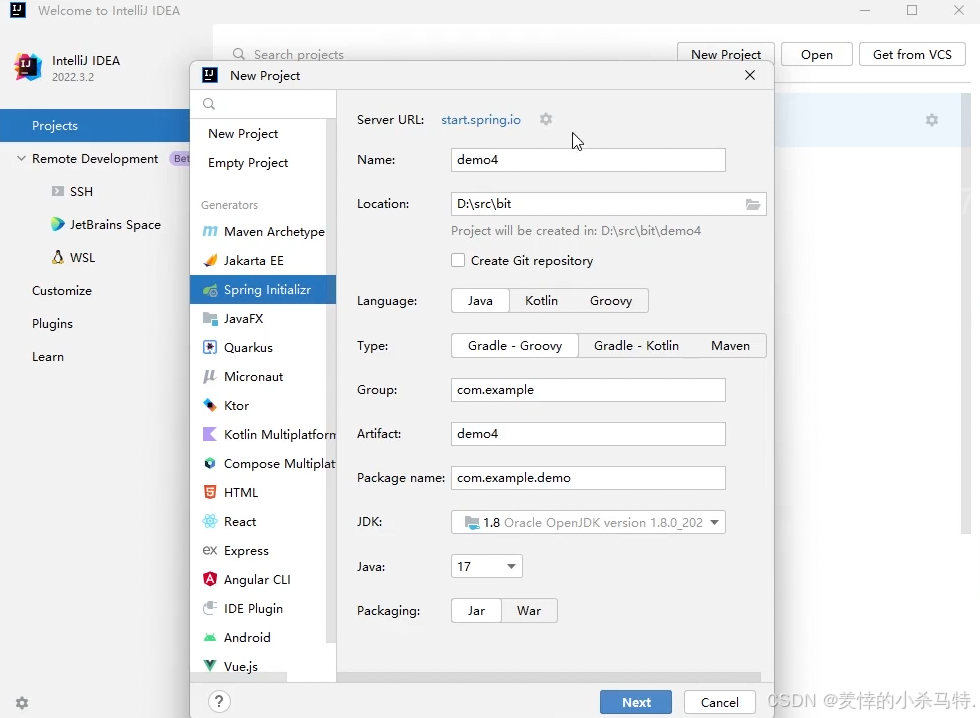Click the Package name input field
980x718 pixels.
click(588, 478)
